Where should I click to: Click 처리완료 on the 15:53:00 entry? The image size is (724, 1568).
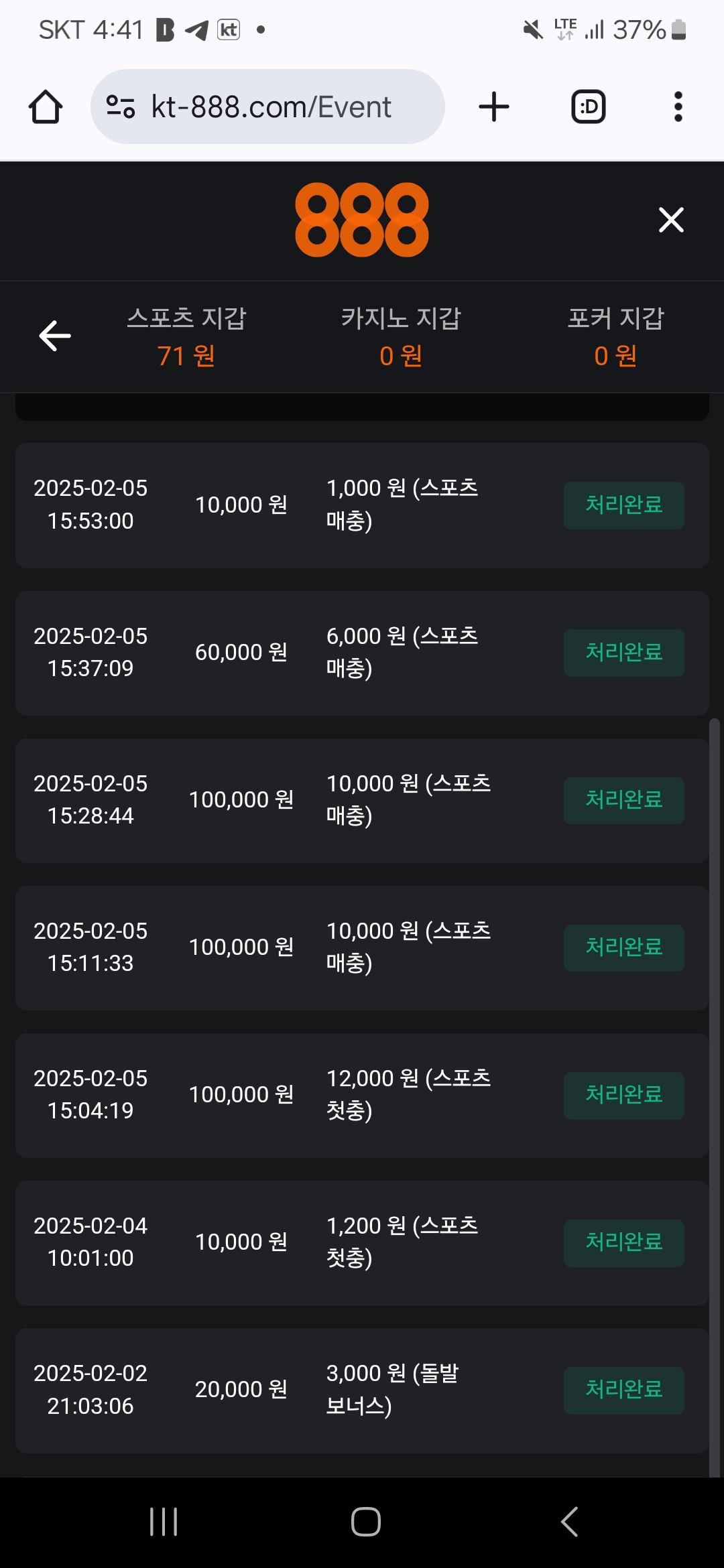pyautogui.click(x=624, y=505)
